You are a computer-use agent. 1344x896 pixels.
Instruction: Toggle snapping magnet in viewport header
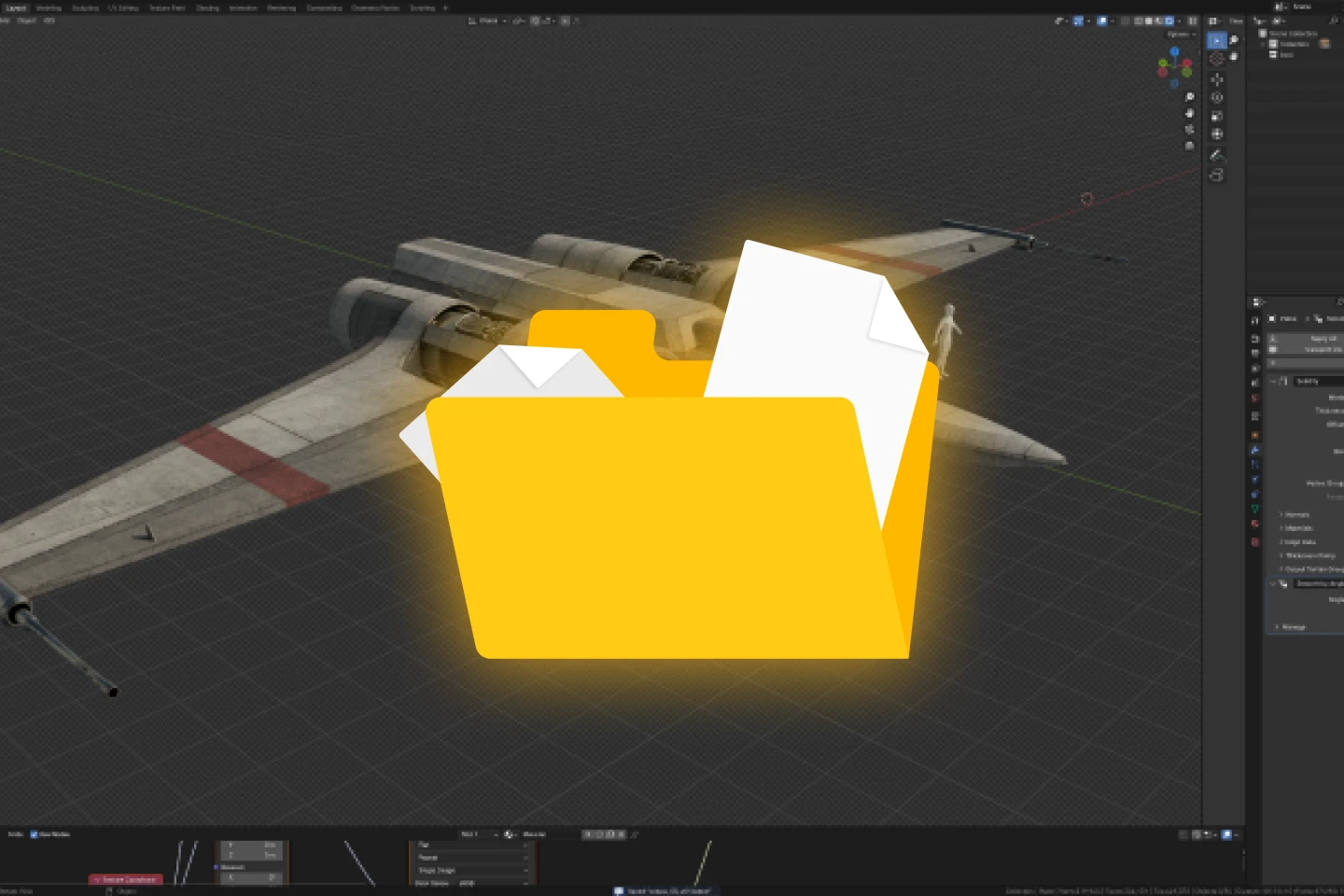[x=535, y=21]
